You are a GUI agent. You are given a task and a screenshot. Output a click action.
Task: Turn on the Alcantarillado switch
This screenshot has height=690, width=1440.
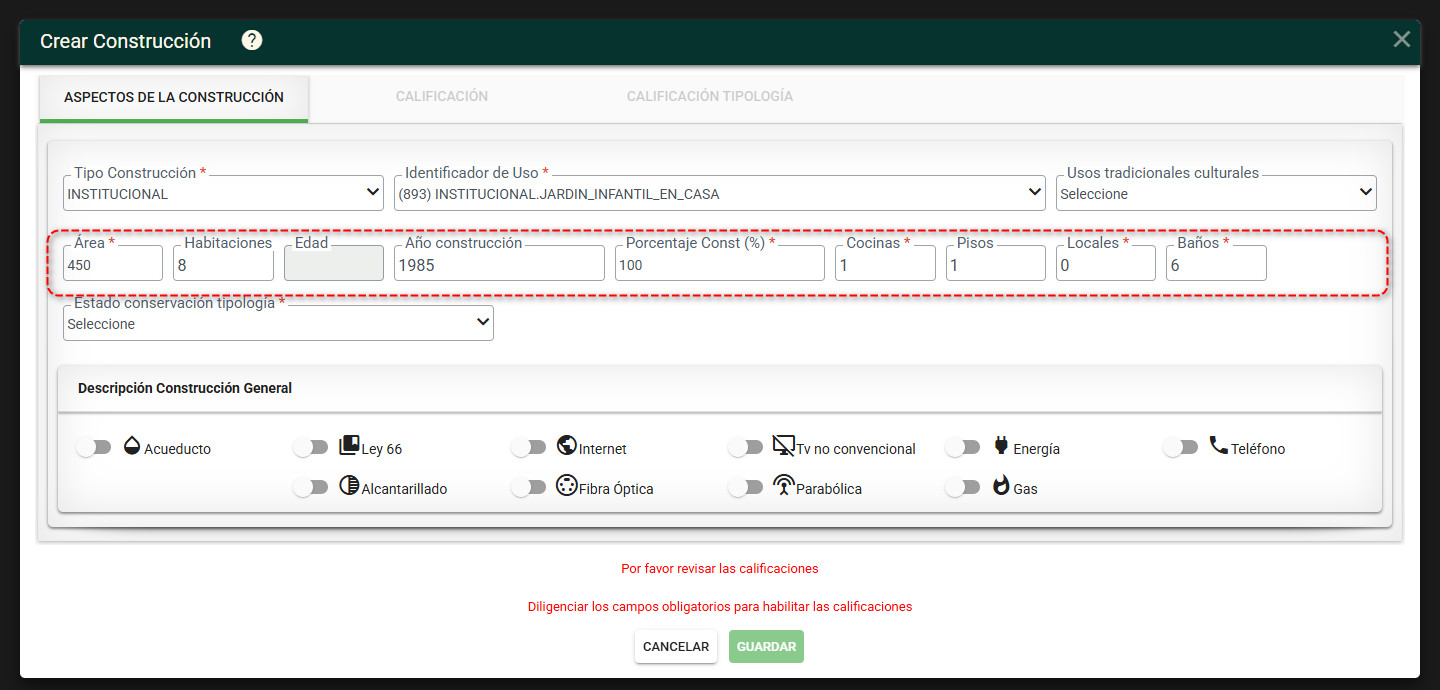point(310,488)
